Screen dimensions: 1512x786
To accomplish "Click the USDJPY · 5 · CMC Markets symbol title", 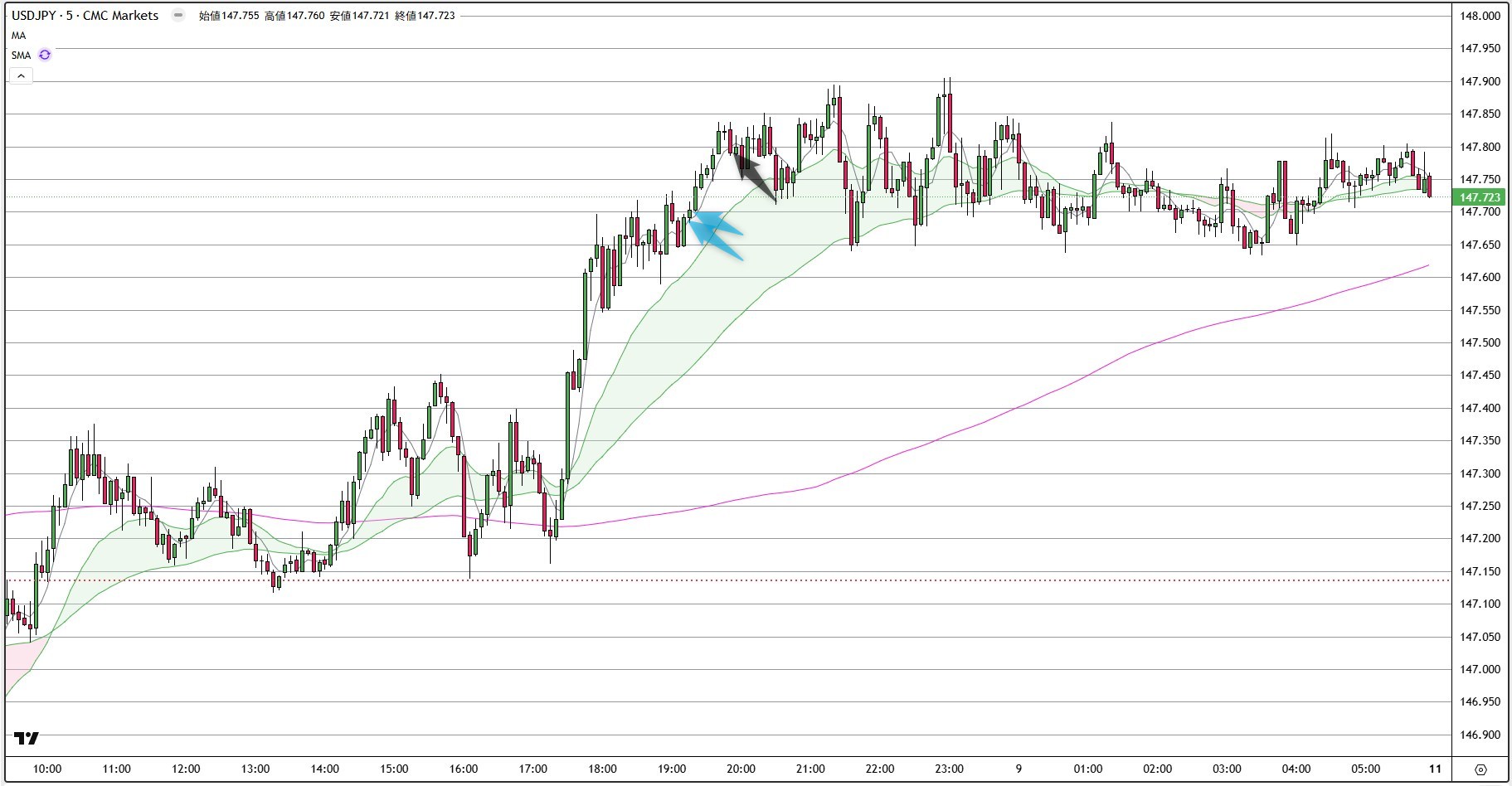I will point(85,15).
